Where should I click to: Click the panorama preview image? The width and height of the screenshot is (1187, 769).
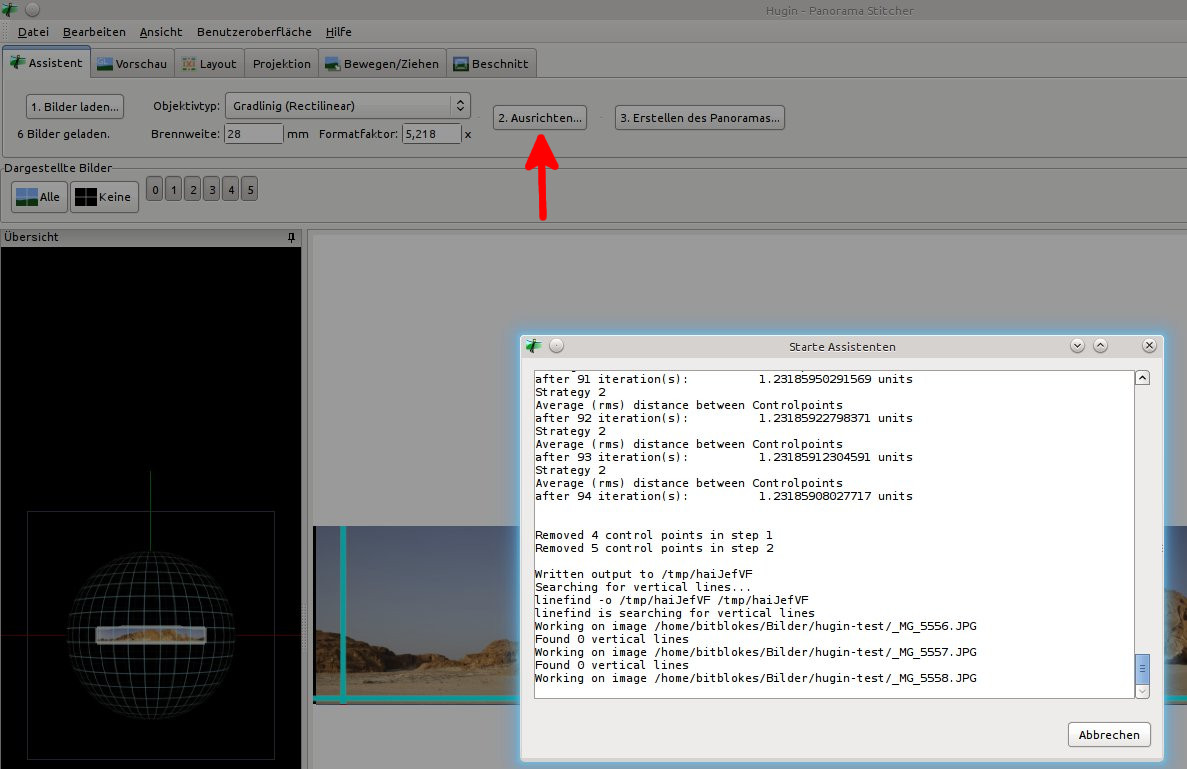[417, 615]
